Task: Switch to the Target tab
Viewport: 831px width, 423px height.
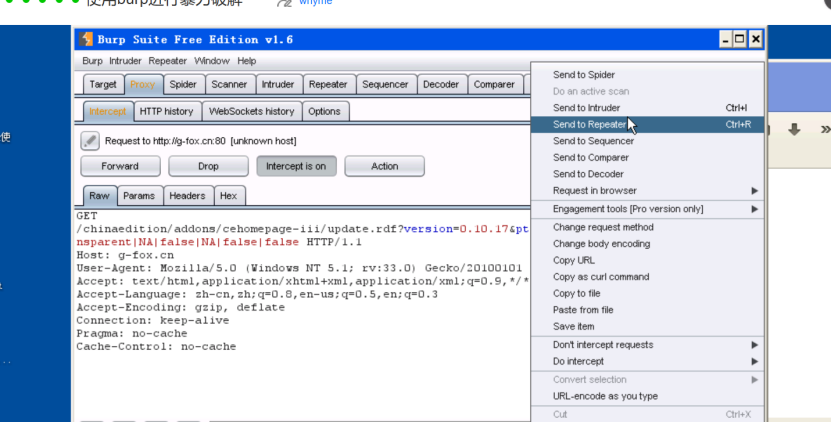Action: tap(103, 84)
